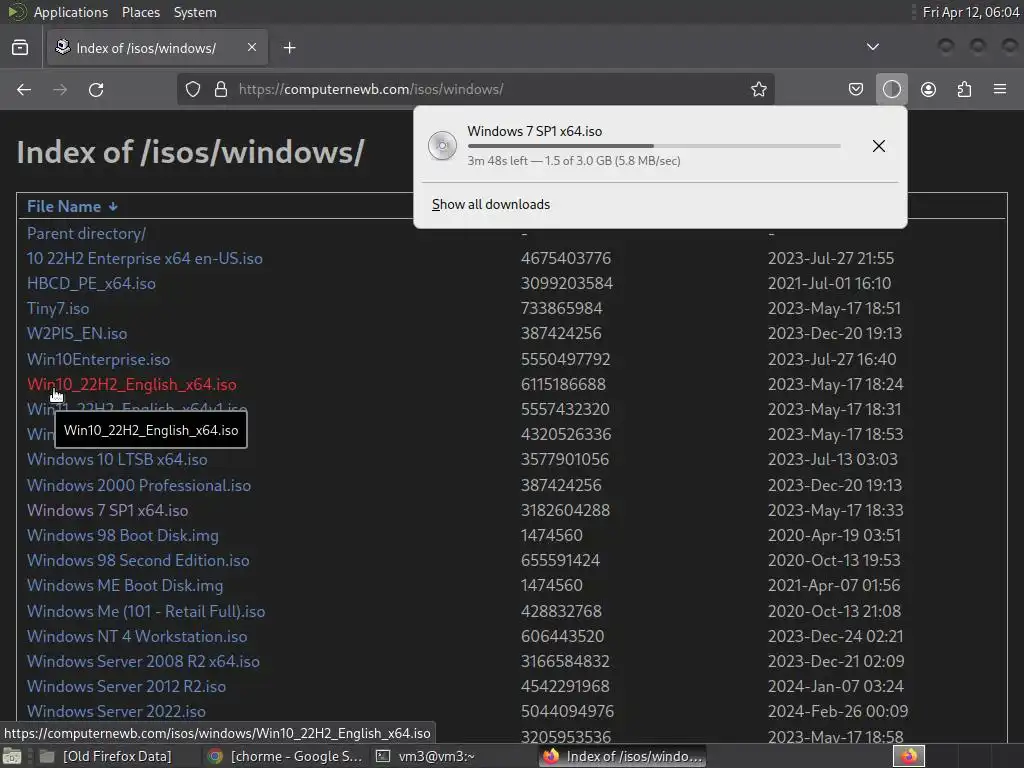Open Windows Server 2022.iso link
This screenshot has width=1024, height=768.
116,711
